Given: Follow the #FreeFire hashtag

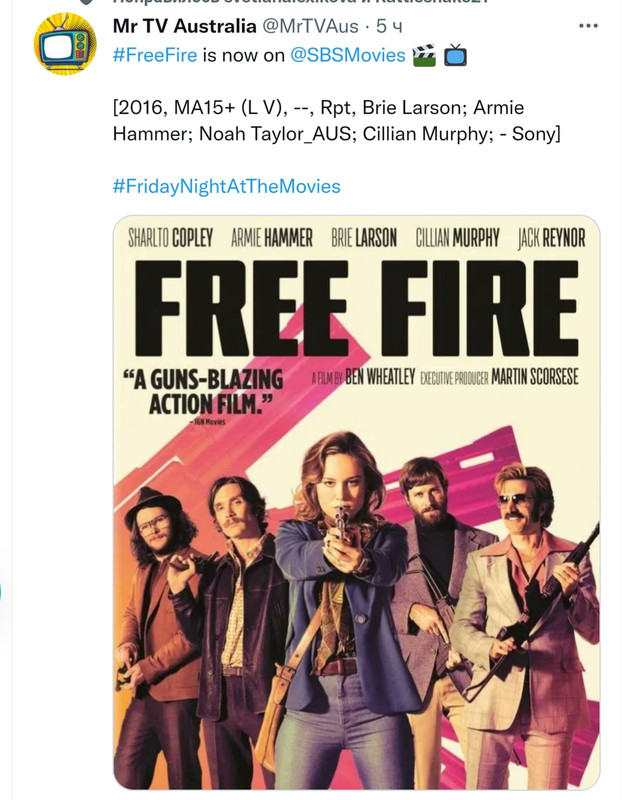Looking at the screenshot, I should [x=155, y=55].
